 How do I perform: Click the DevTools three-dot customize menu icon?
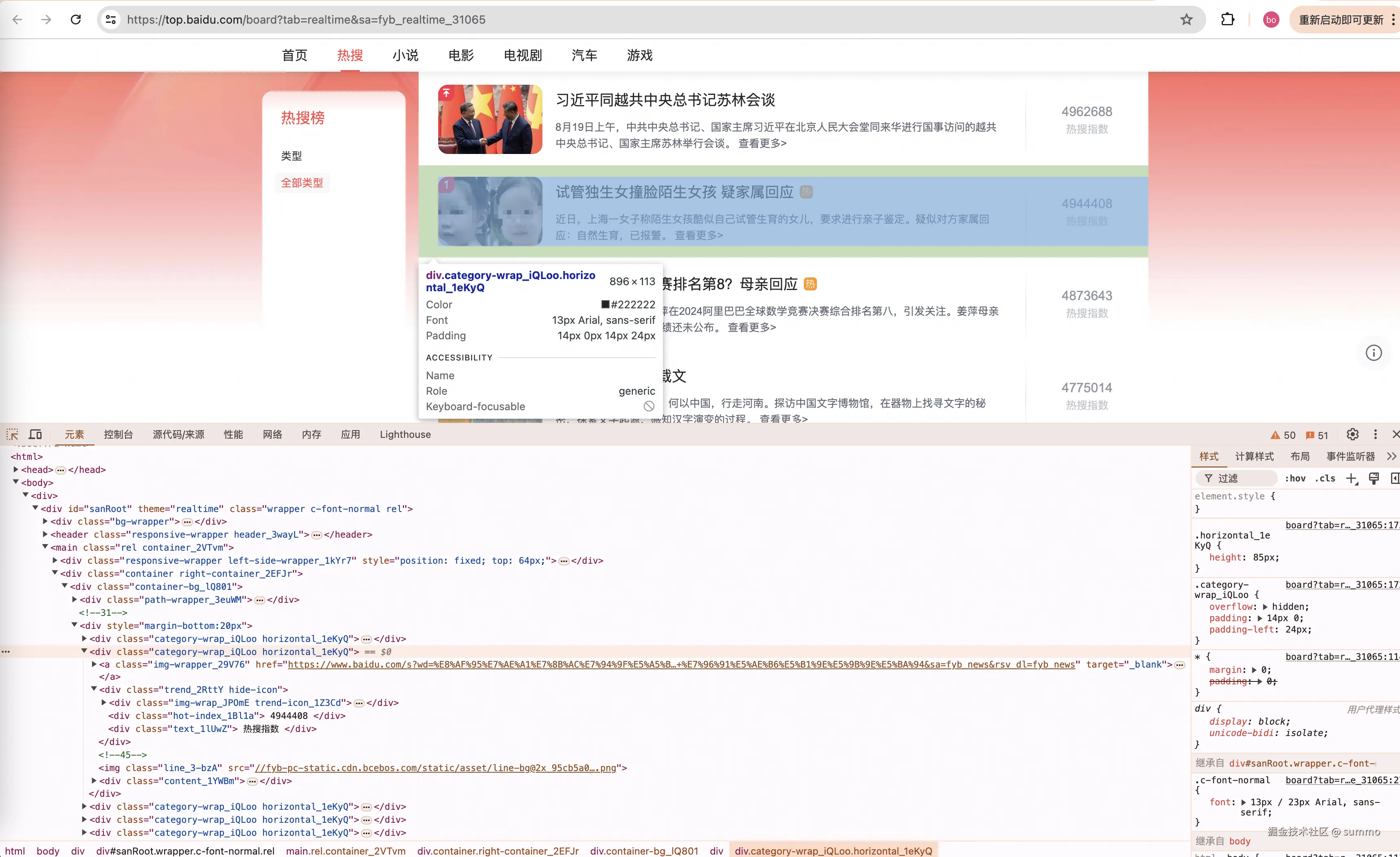click(1375, 435)
